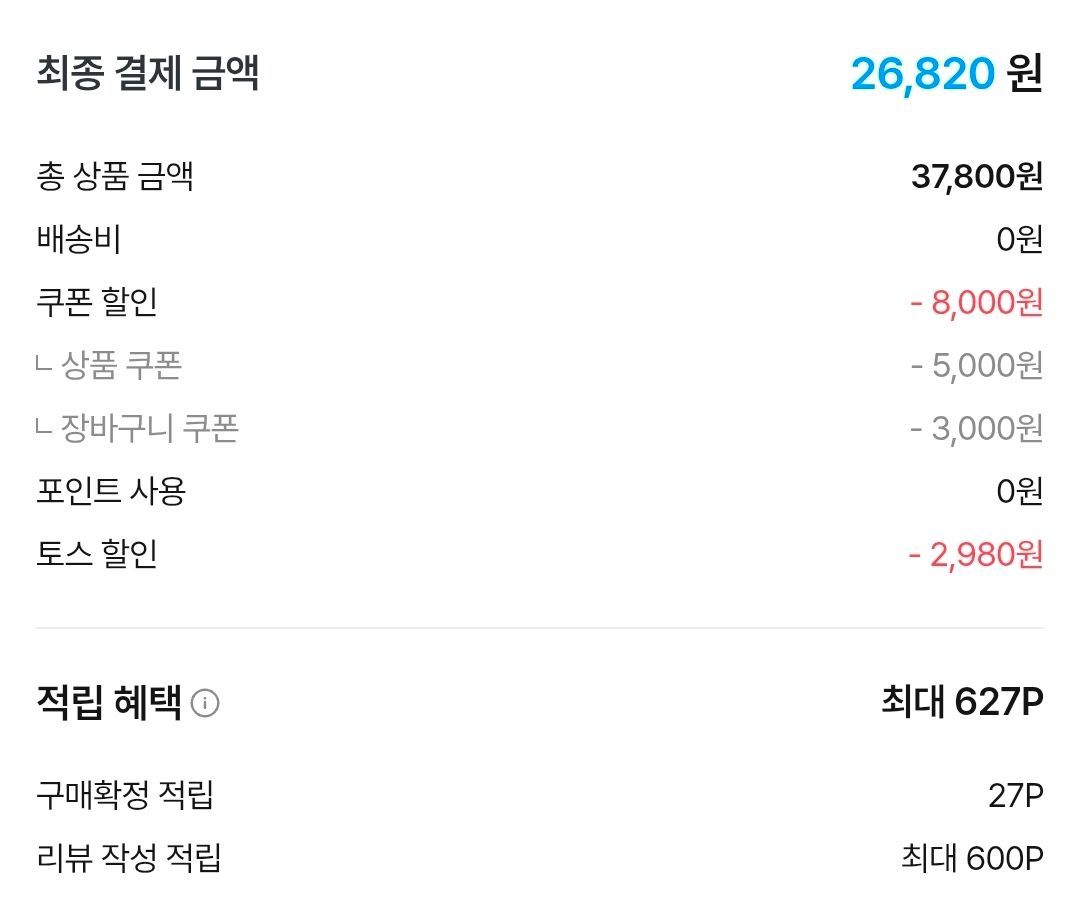Click the 37,800원 total product price
This screenshot has width=1080, height=924.
click(x=977, y=176)
